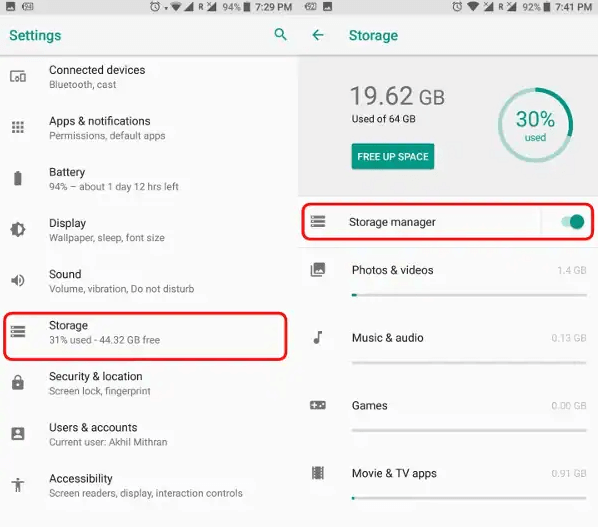Tap the 92% battery icon in status bar
The height and width of the screenshot is (527, 598).
[547, 7]
